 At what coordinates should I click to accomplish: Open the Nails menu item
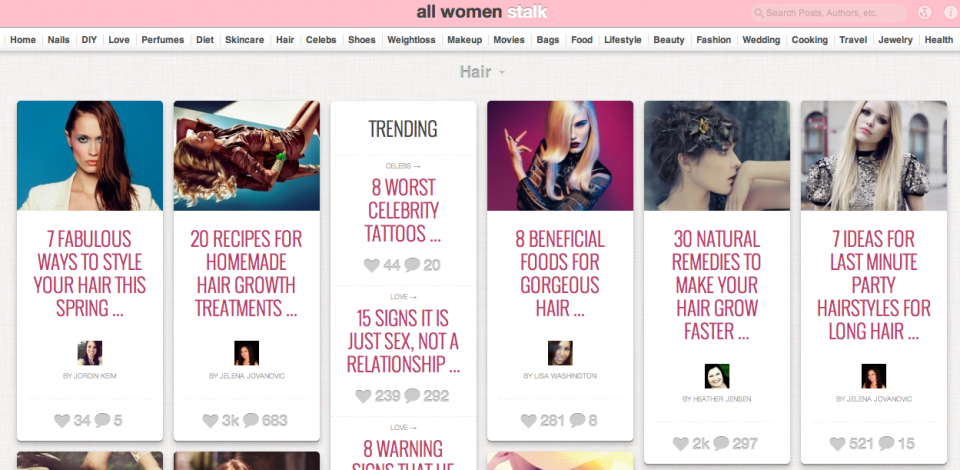[59, 40]
